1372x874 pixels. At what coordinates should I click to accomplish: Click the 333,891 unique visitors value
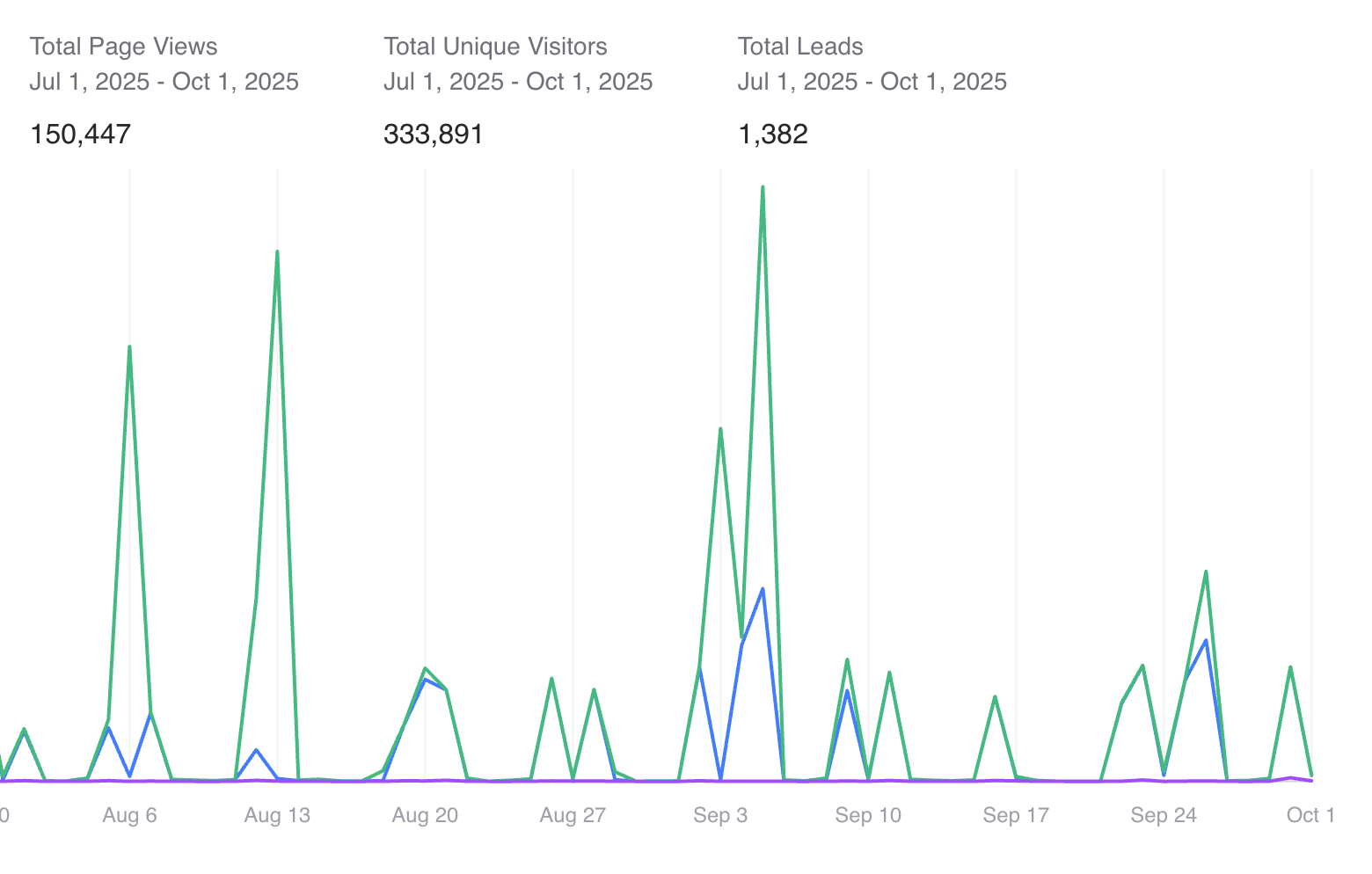click(434, 134)
